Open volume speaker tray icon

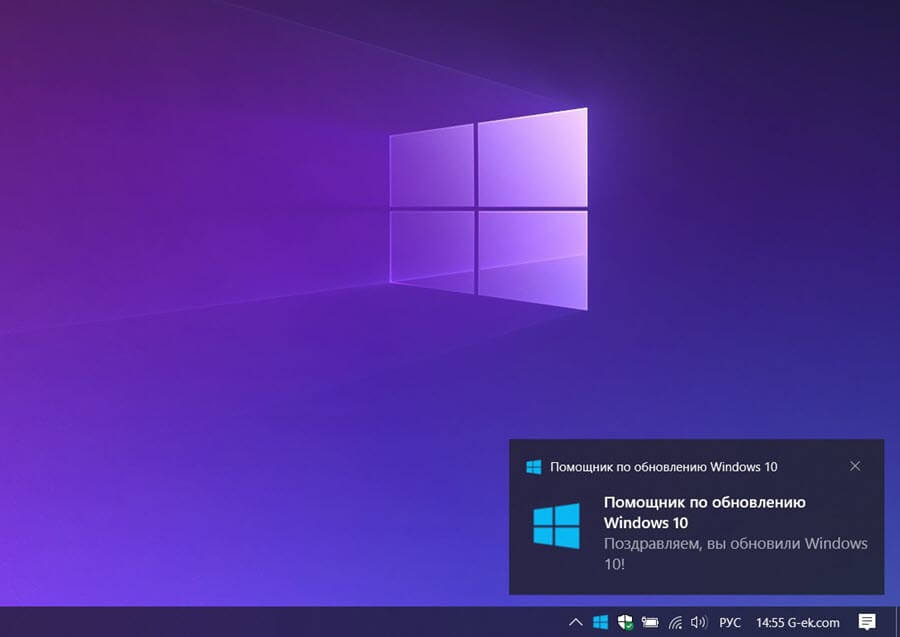[699, 622]
